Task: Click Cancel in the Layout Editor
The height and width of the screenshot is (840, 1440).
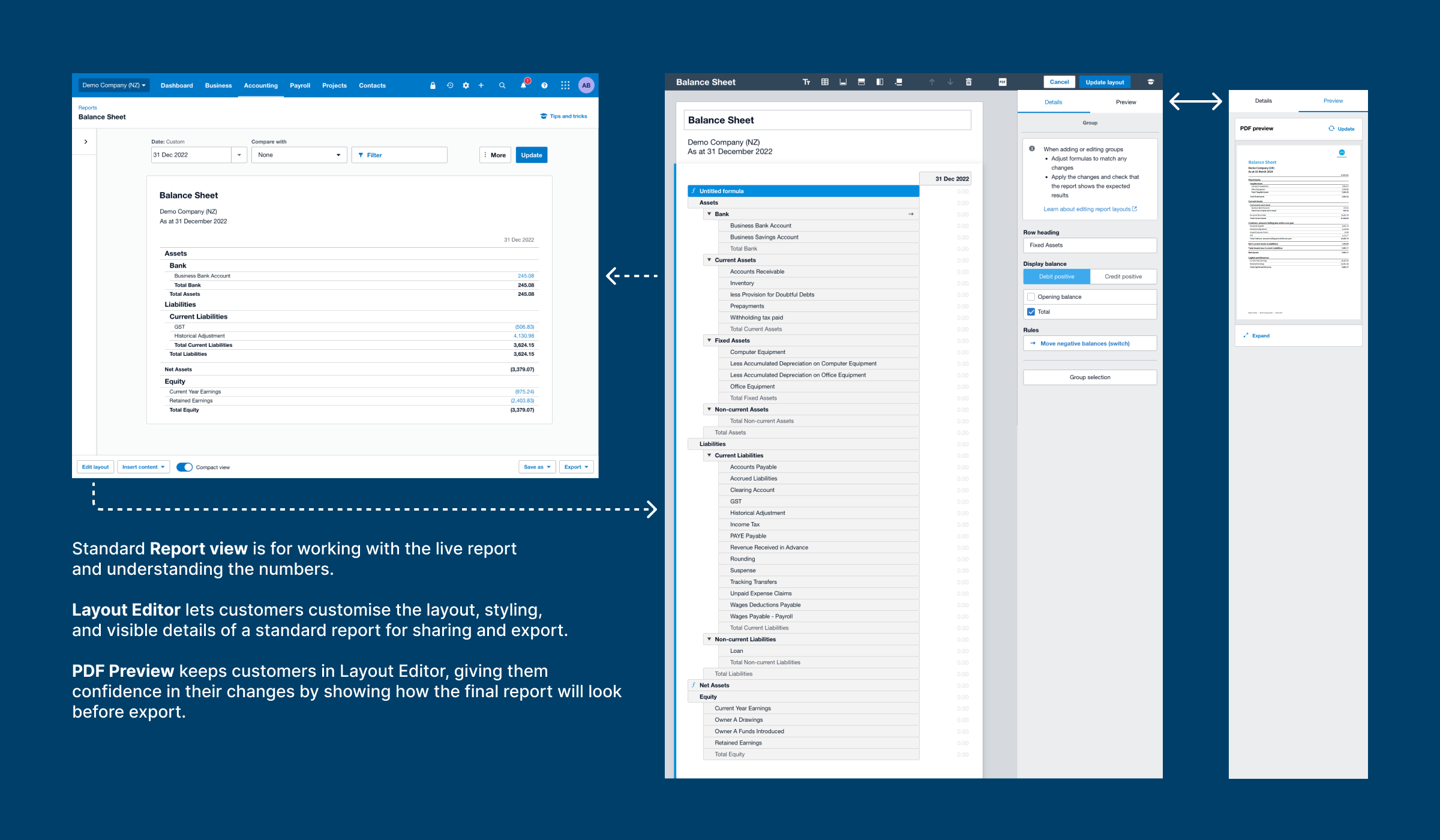Action: [1059, 82]
